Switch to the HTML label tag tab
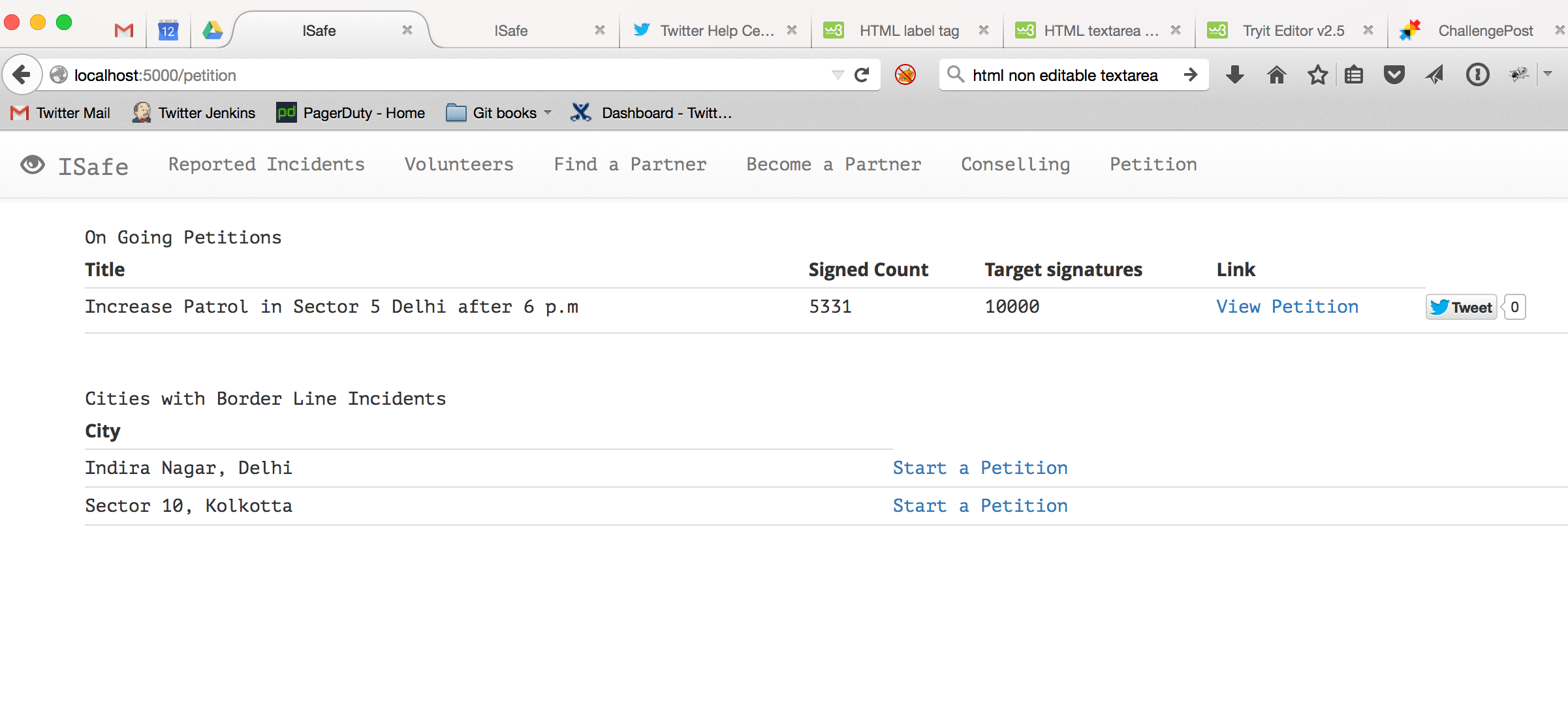This screenshot has width=1568, height=726. pos(908,31)
